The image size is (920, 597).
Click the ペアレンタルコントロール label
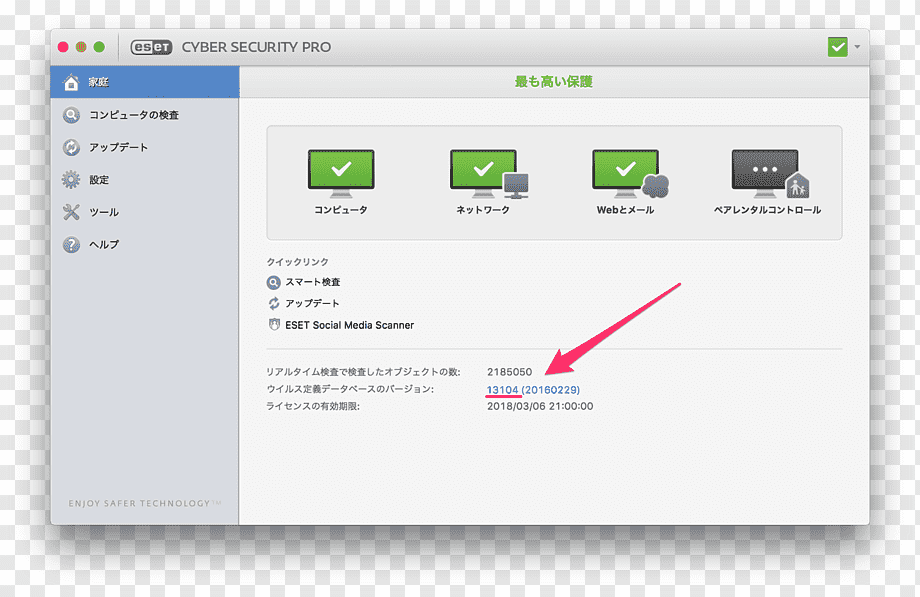tap(767, 210)
